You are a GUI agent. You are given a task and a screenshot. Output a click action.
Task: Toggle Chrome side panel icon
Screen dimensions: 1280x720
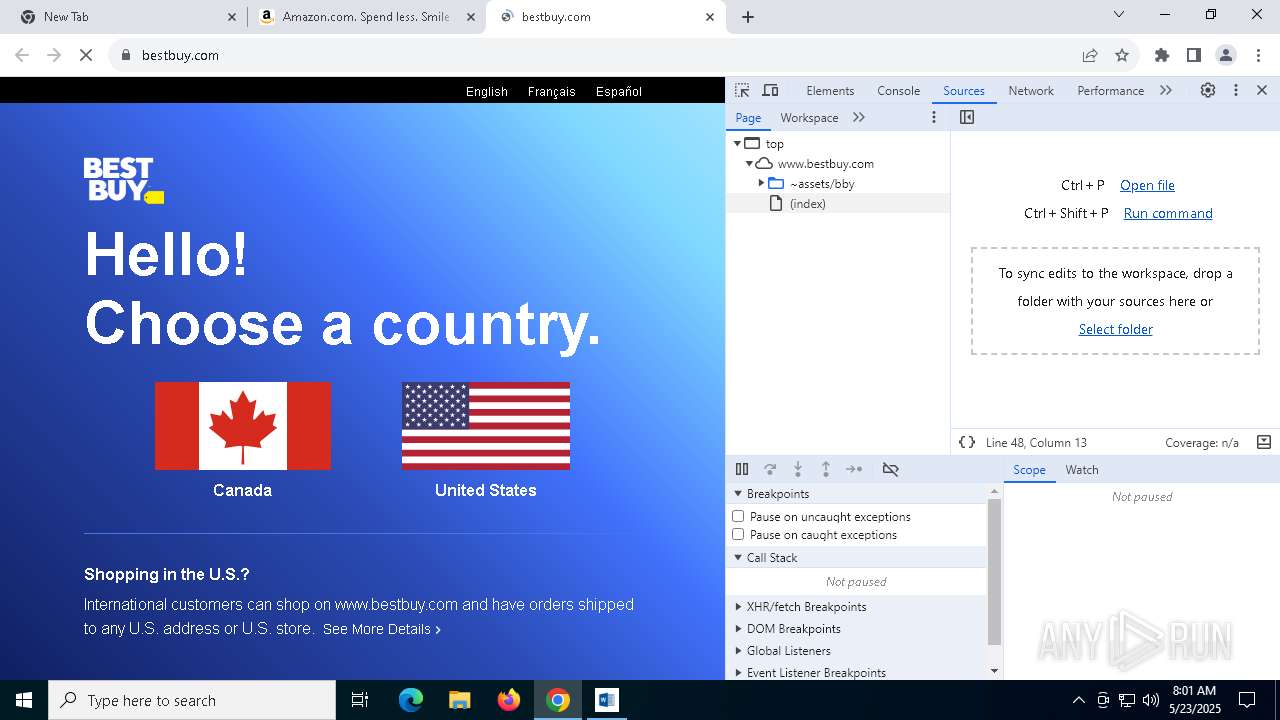(x=1194, y=55)
